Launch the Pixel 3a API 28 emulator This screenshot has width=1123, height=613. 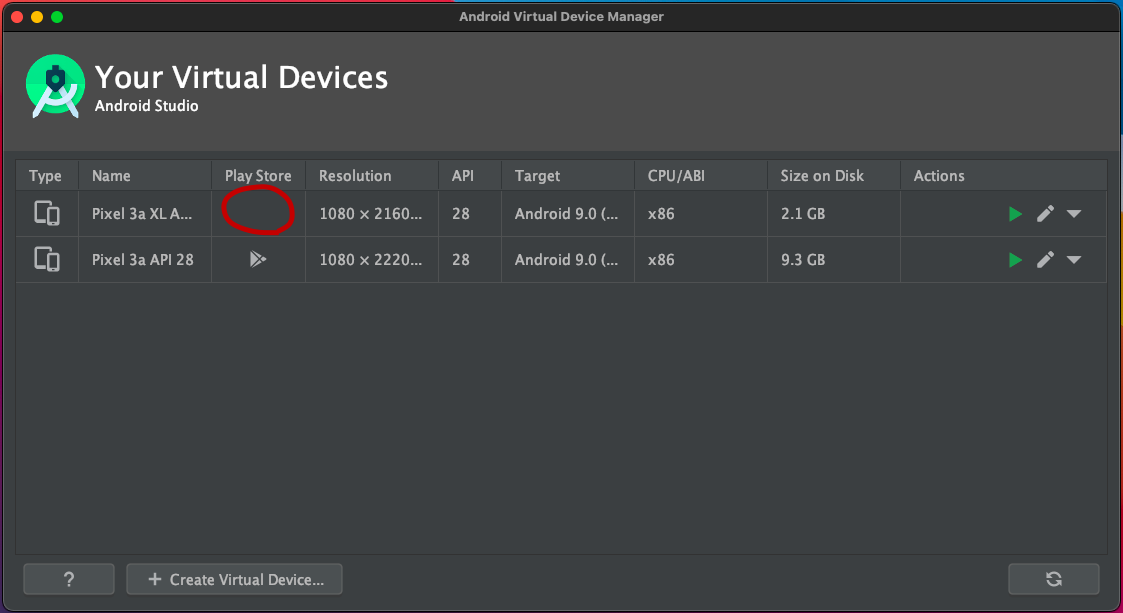pyautogui.click(x=1015, y=260)
